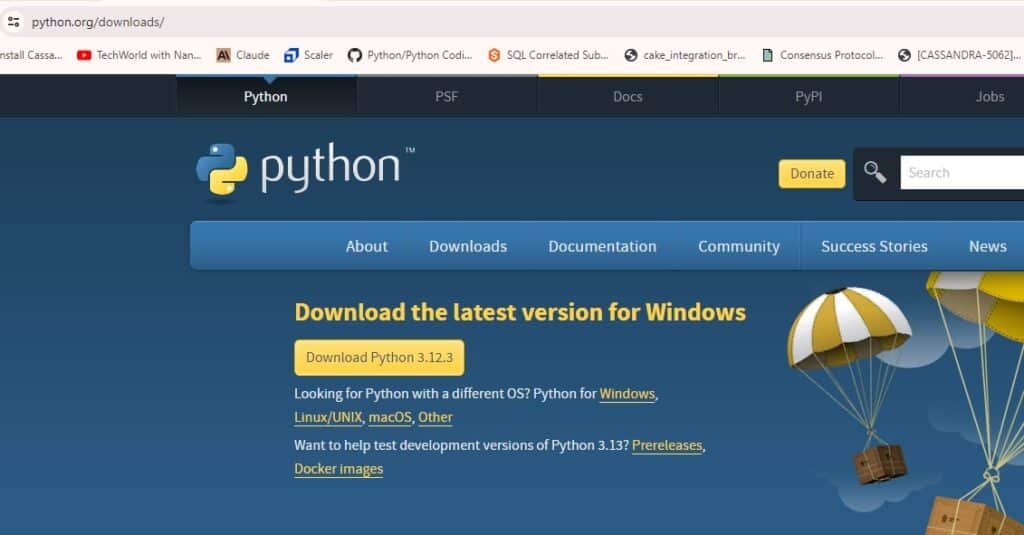The image size is (1024, 535).
Task: Open the Downloads menu
Action: pos(468,246)
